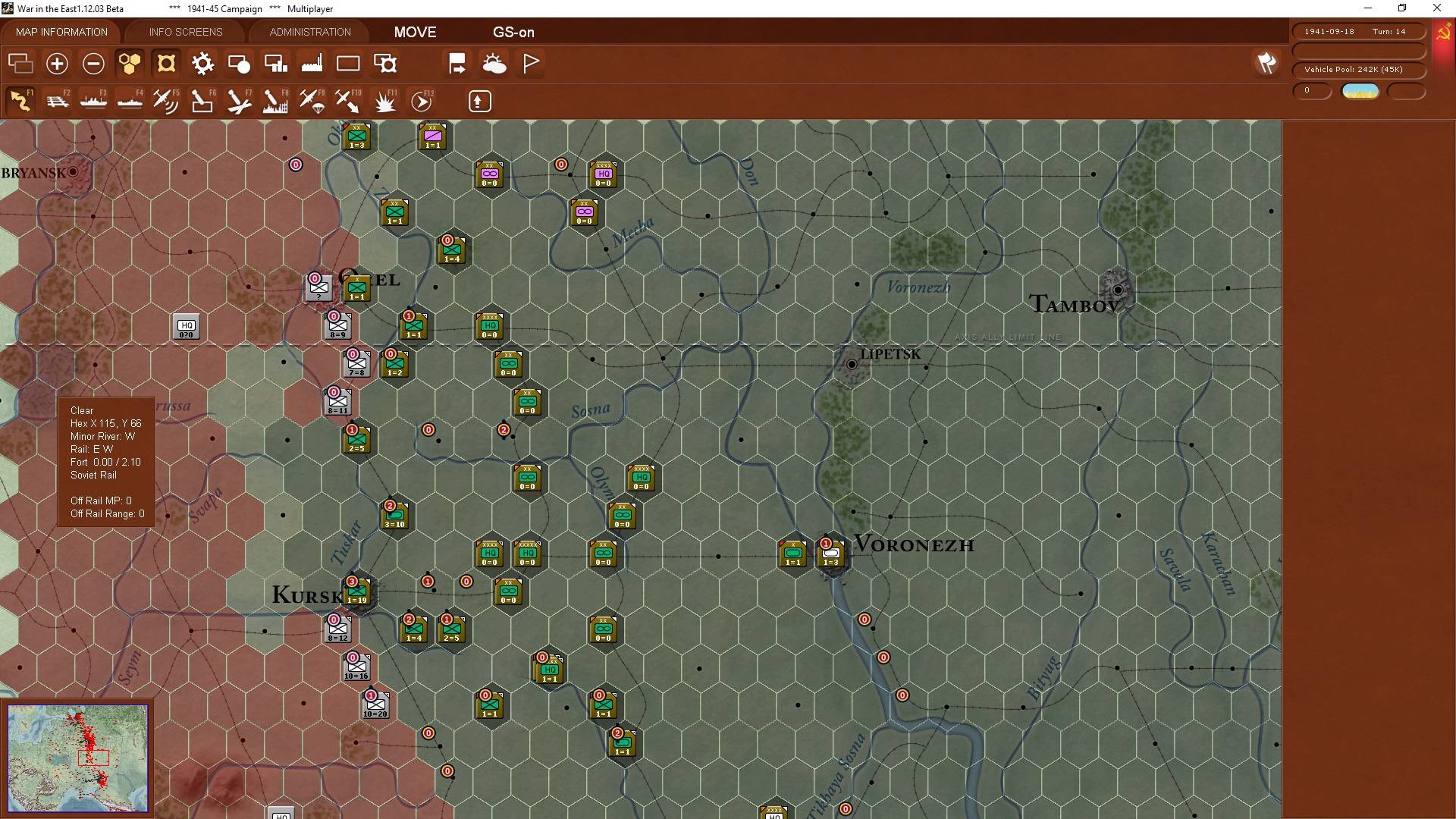1456x819 pixels.
Task: Open the MAP INFORMATION tab
Action: [x=61, y=32]
